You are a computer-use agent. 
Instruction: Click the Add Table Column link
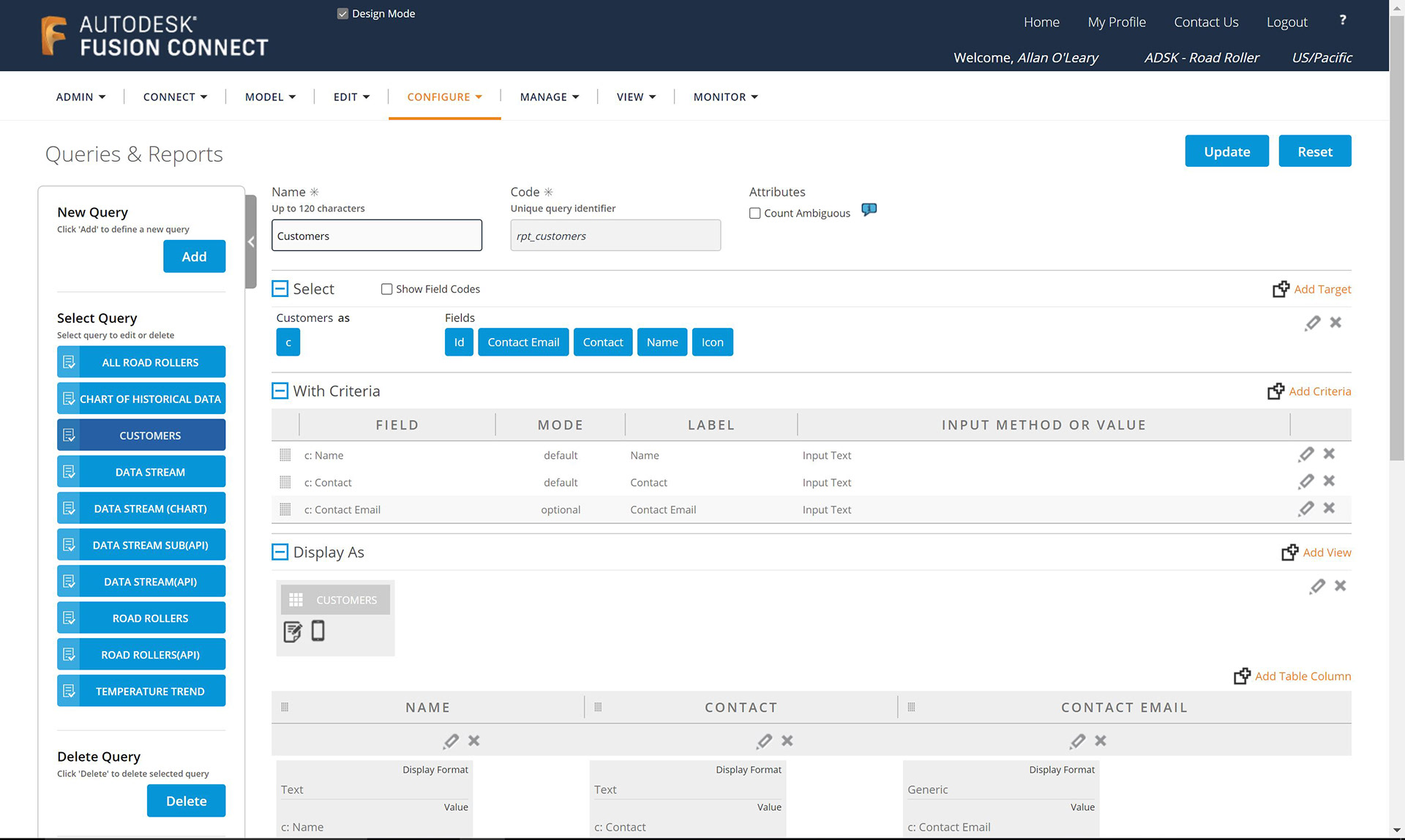(1302, 676)
